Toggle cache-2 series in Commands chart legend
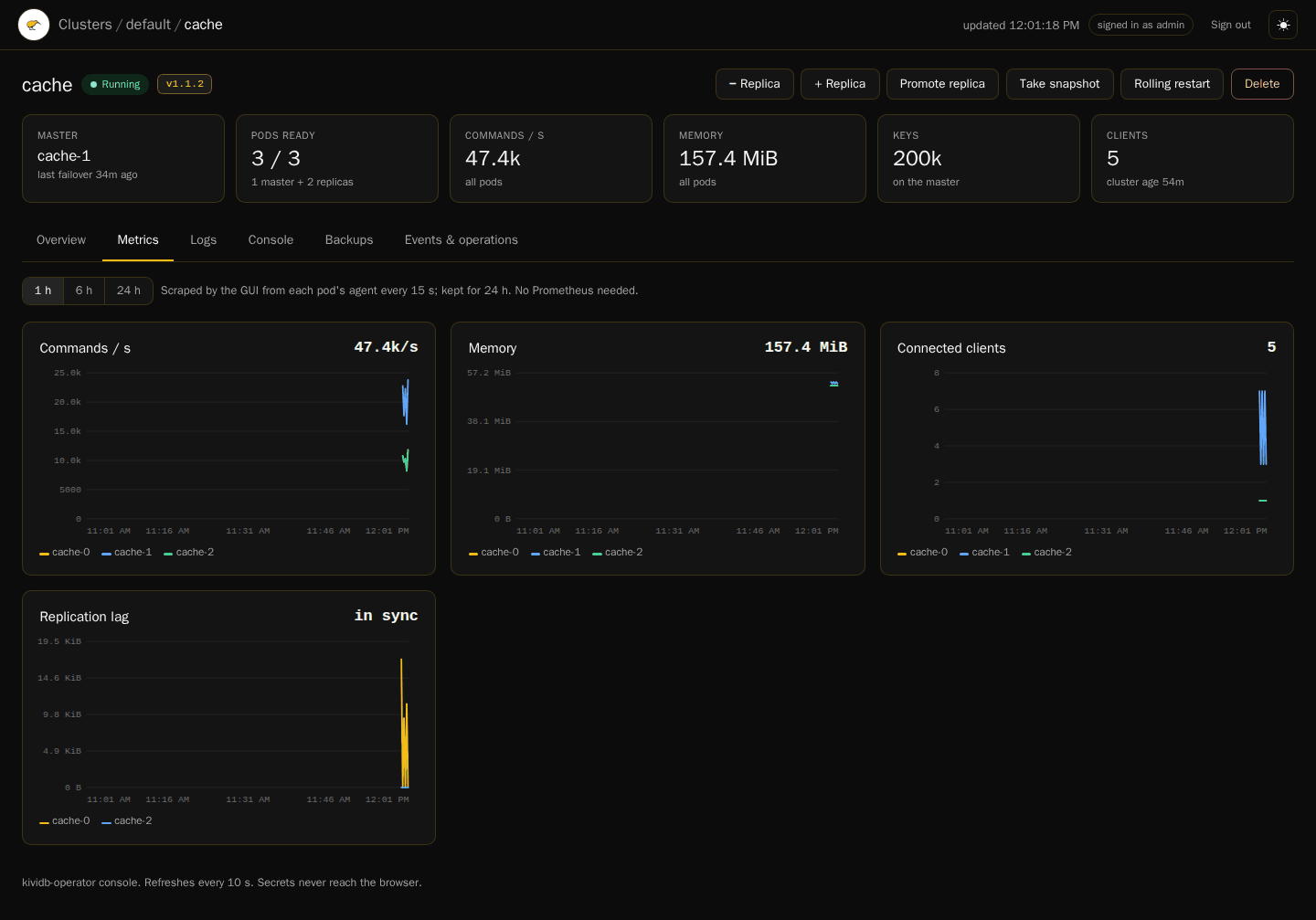The image size is (1316, 920). (189, 553)
